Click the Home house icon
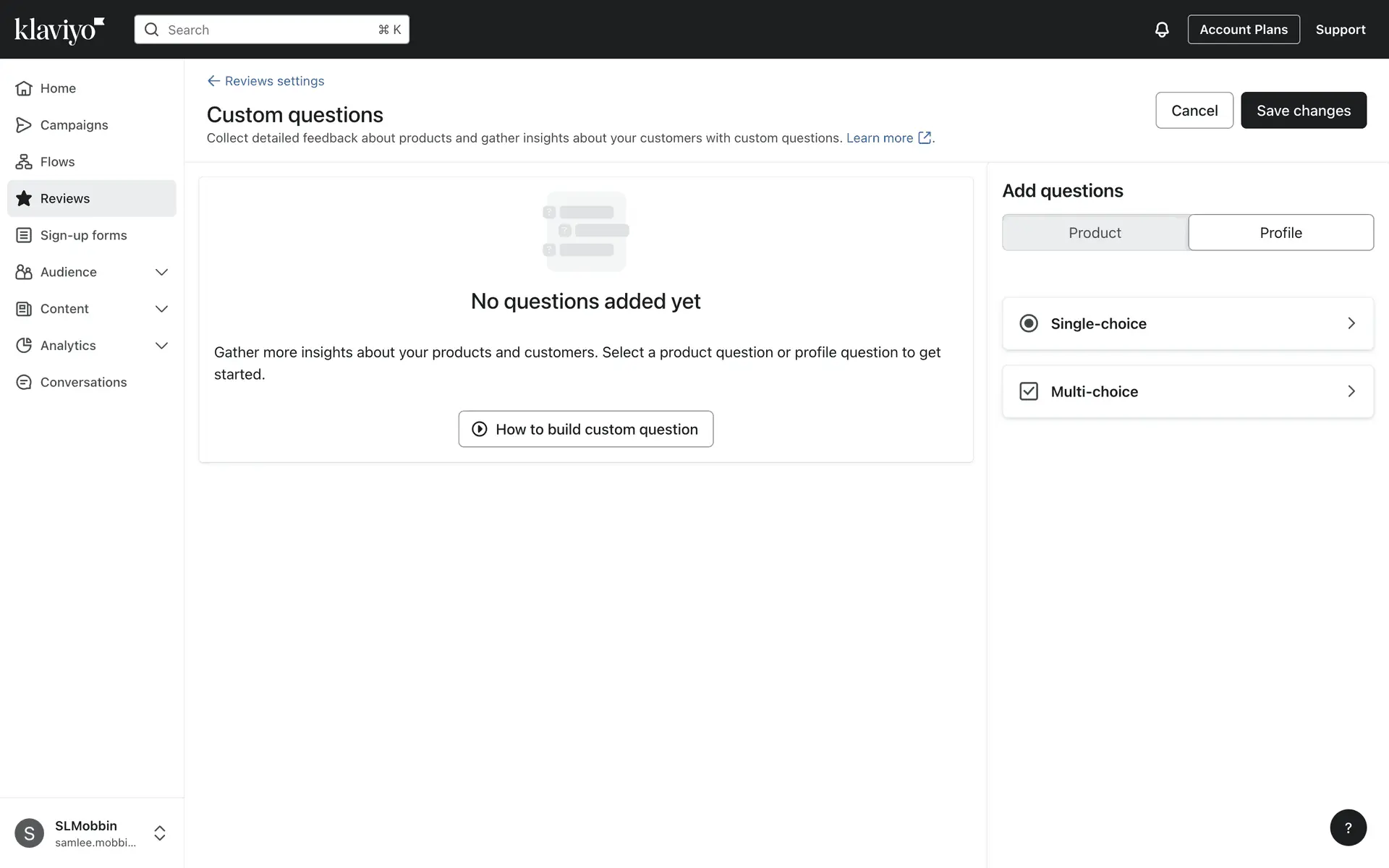The width and height of the screenshot is (1389, 868). 24,88
